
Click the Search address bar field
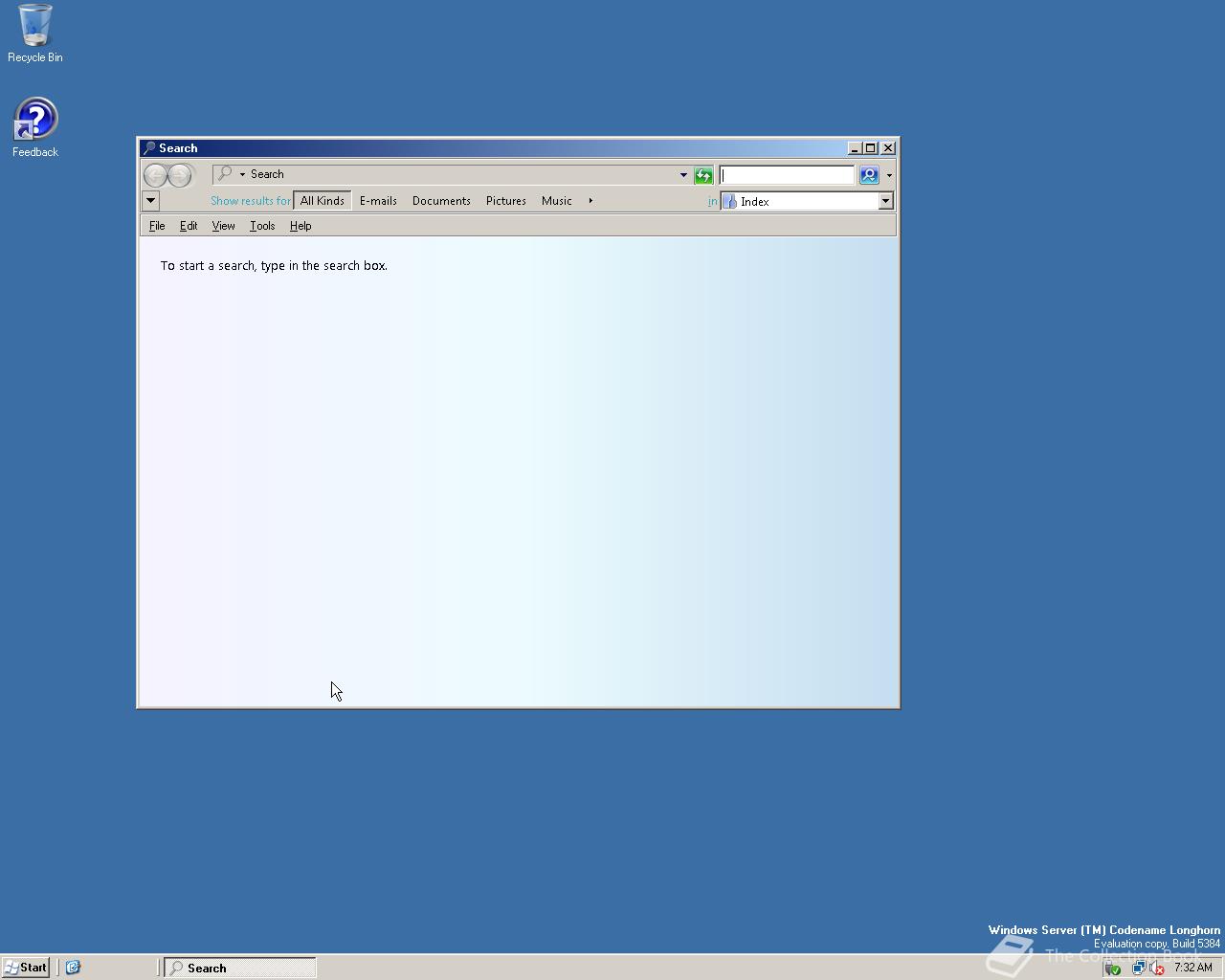tap(452, 174)
